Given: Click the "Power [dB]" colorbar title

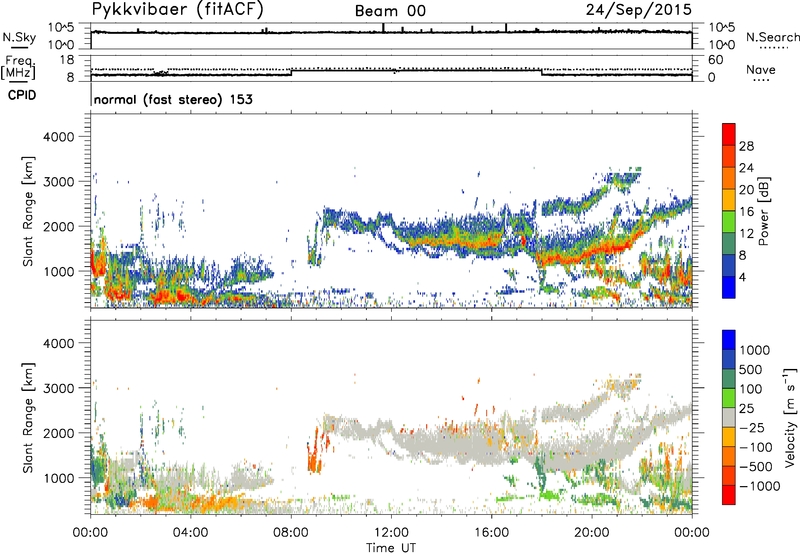Looking at the screenshot, I should (x=763, y=211).
